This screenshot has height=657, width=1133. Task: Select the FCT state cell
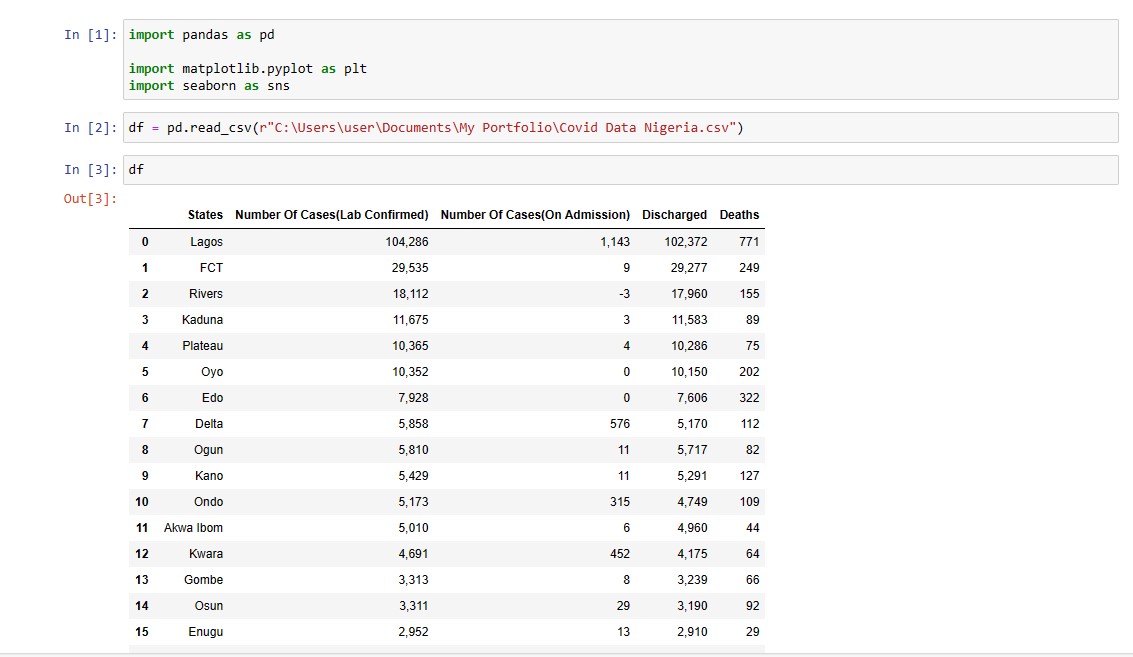coord(212,268)
